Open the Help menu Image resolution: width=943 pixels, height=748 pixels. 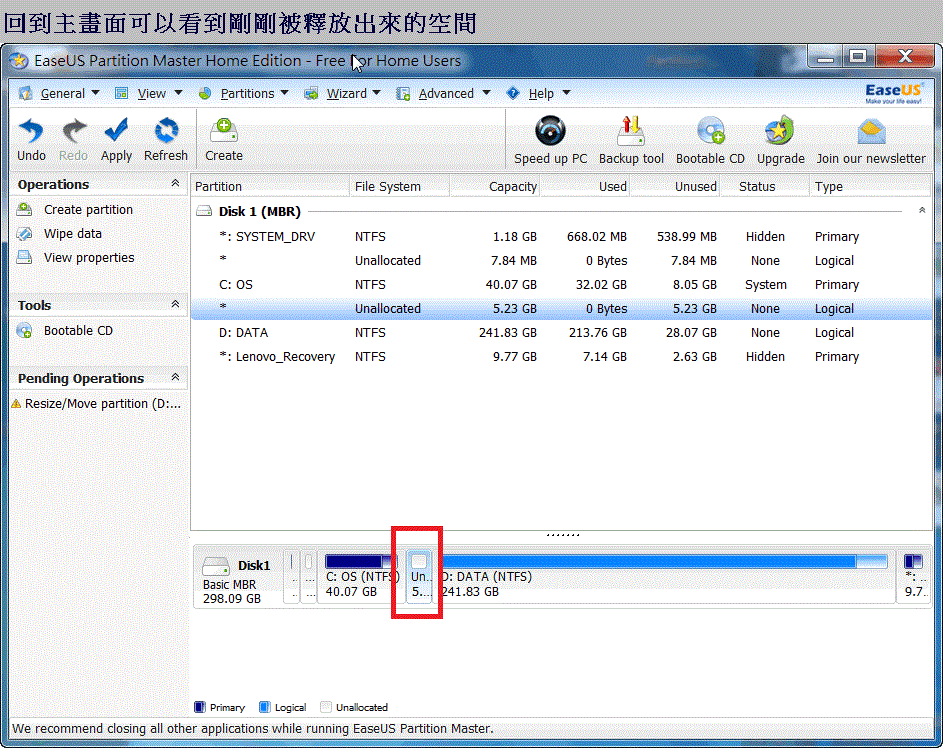click(541, 94)
